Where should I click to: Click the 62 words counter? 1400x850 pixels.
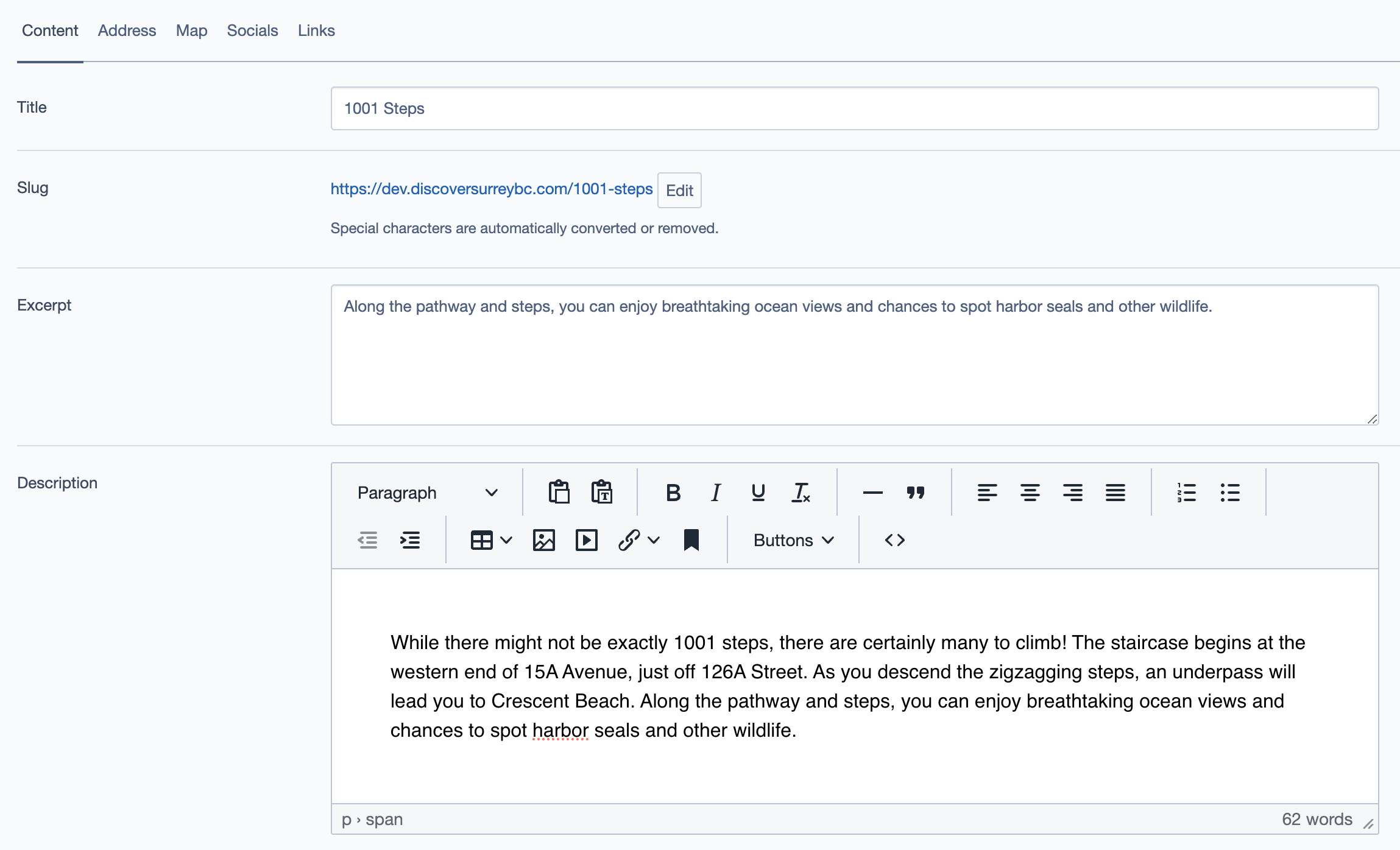[x=1317, y=819]
